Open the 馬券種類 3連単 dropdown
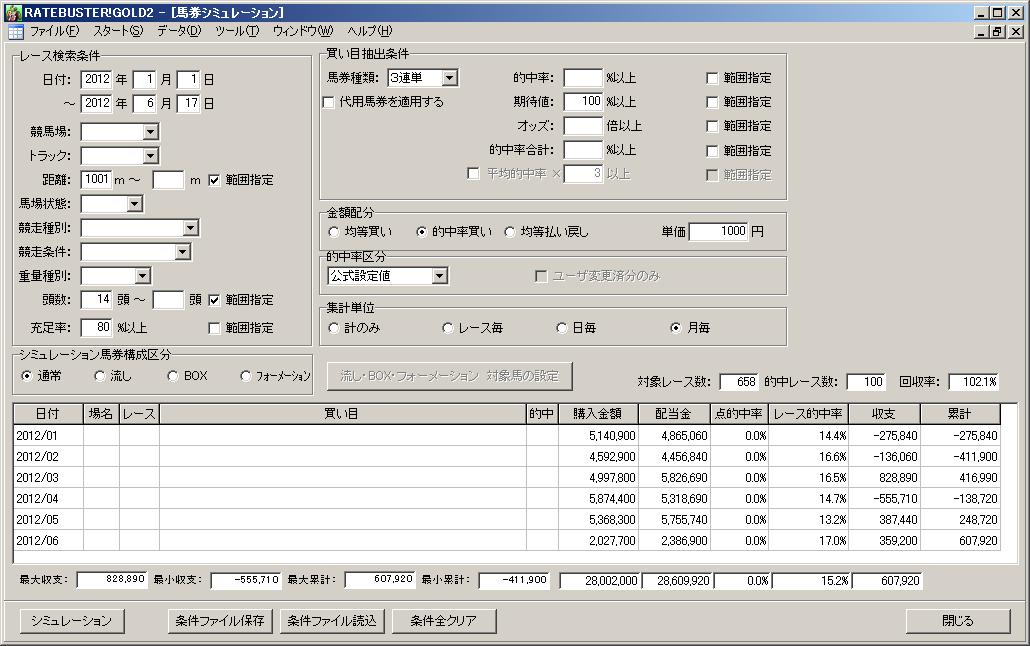 tap(449, 78)
